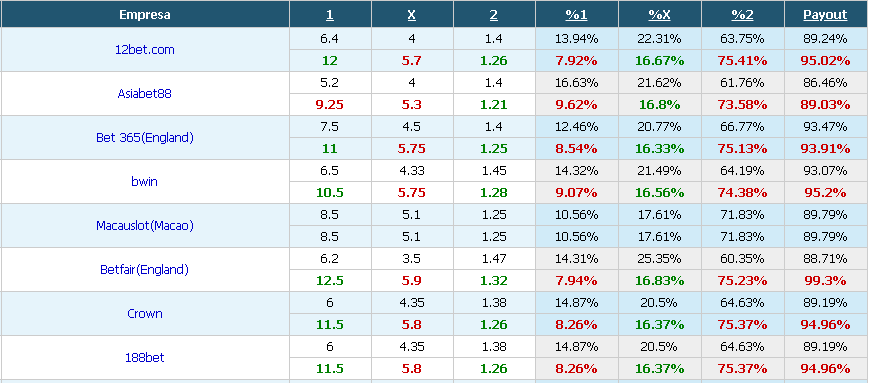Open the bwin bookmaker link

tap(144, 181)
